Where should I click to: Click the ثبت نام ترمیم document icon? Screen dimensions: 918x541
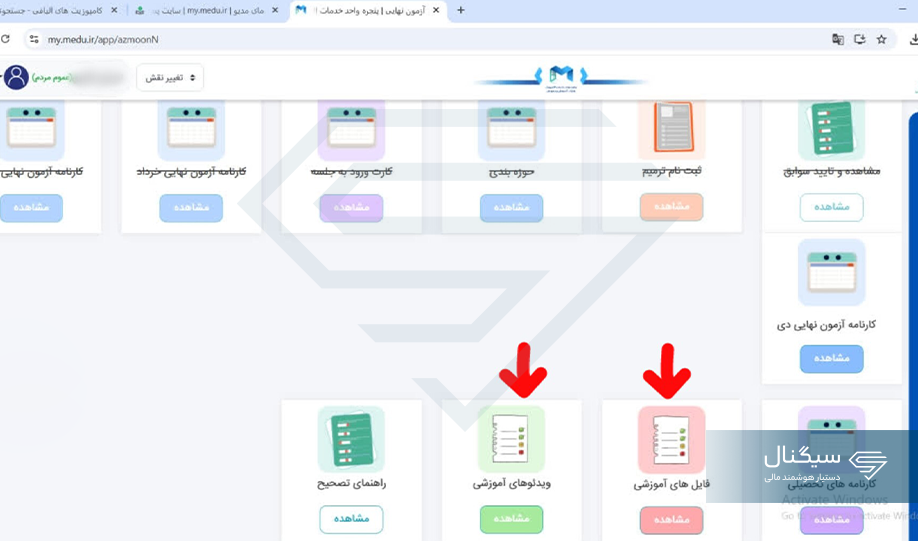coord(672,129)
